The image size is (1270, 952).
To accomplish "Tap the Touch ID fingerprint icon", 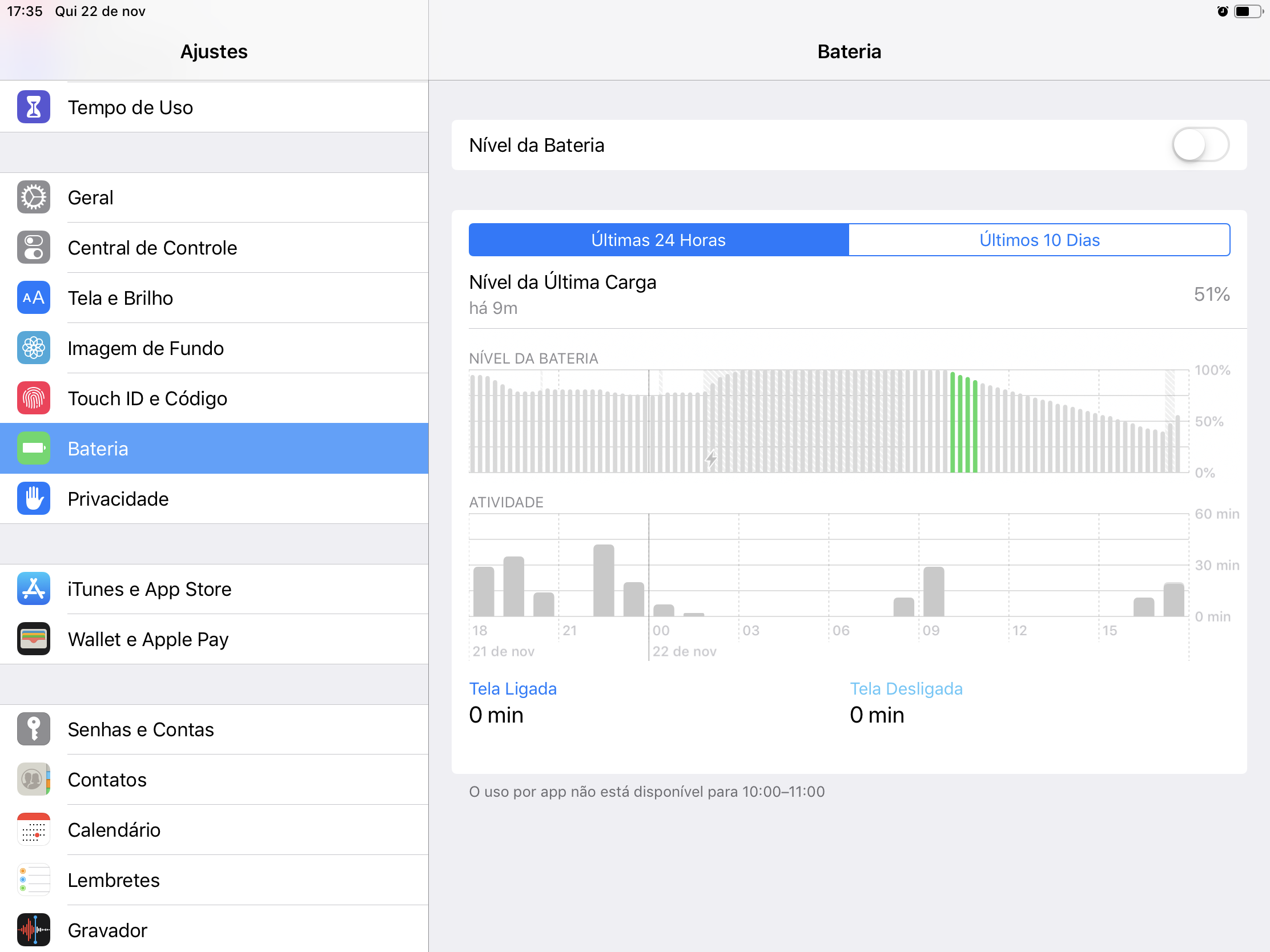I will (x=33, y=398).
